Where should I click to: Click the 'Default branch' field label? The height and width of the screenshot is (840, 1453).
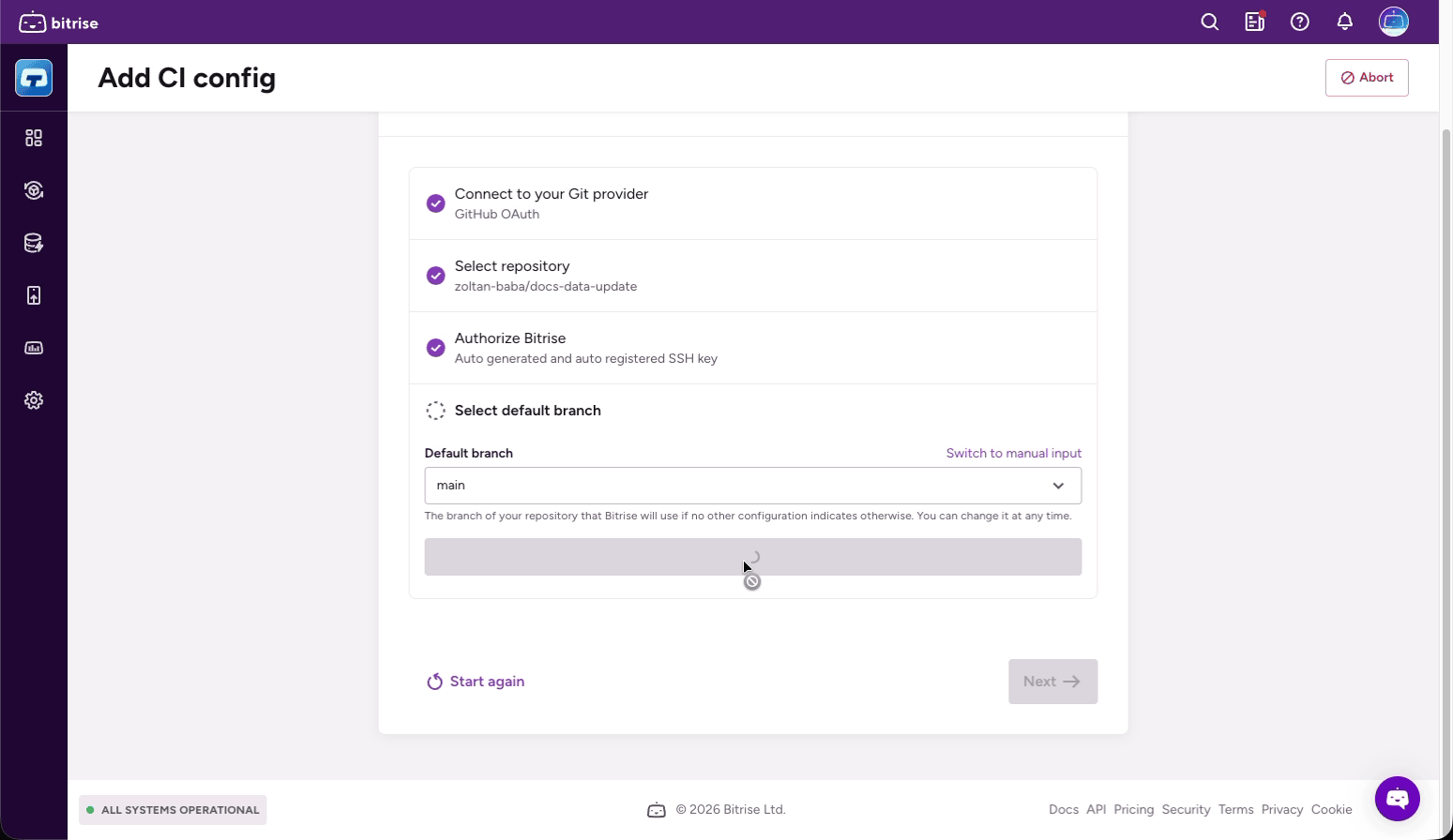469,453
